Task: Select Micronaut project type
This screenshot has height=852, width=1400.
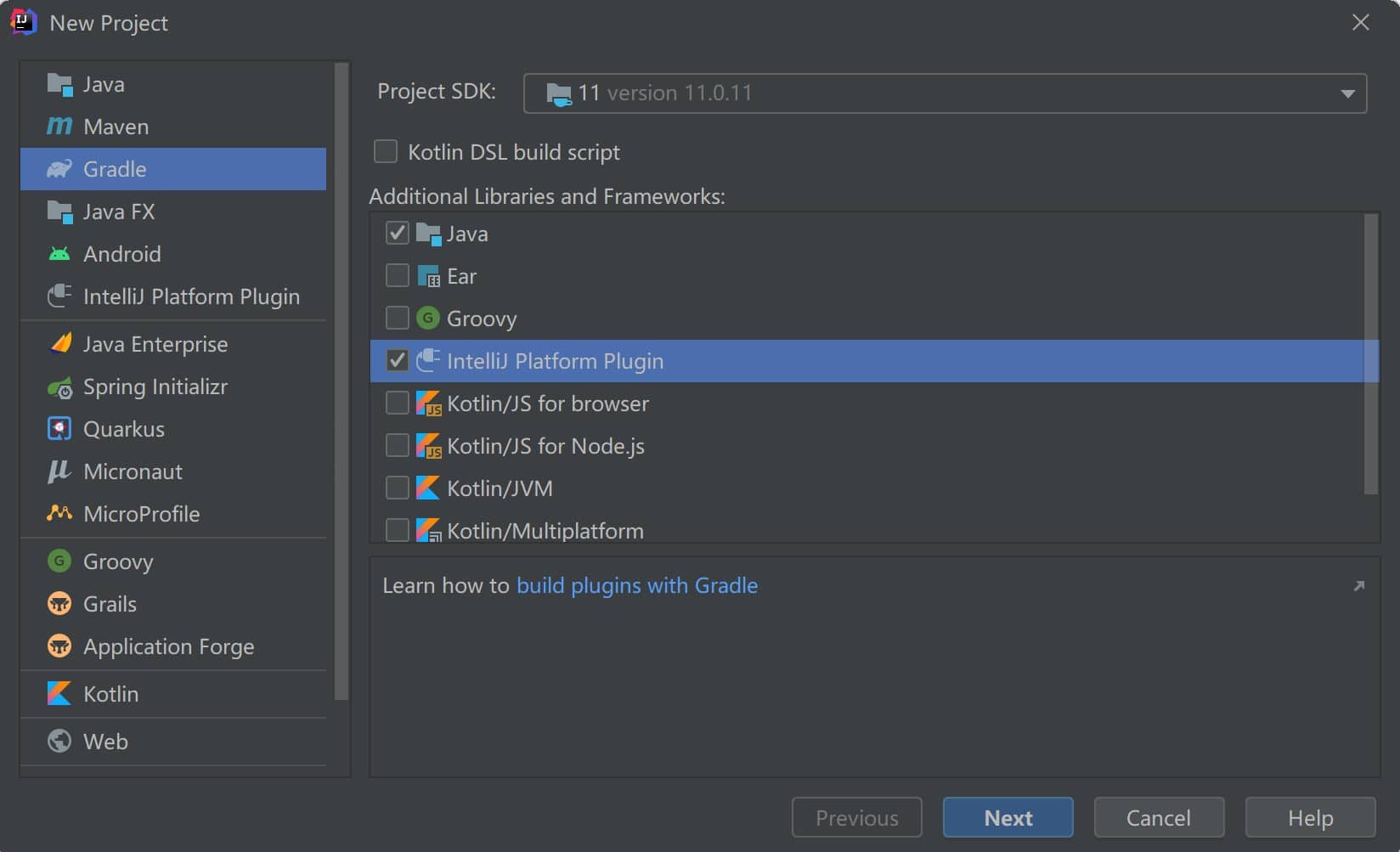Action: [x=173, y=471]
